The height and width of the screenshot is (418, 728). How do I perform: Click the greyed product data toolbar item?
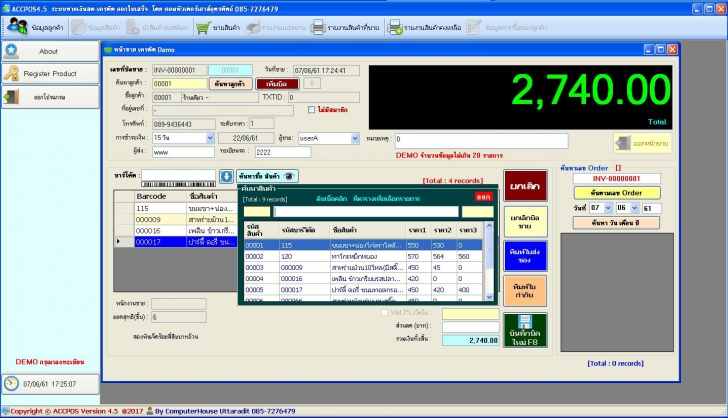(x=96, y=27)
